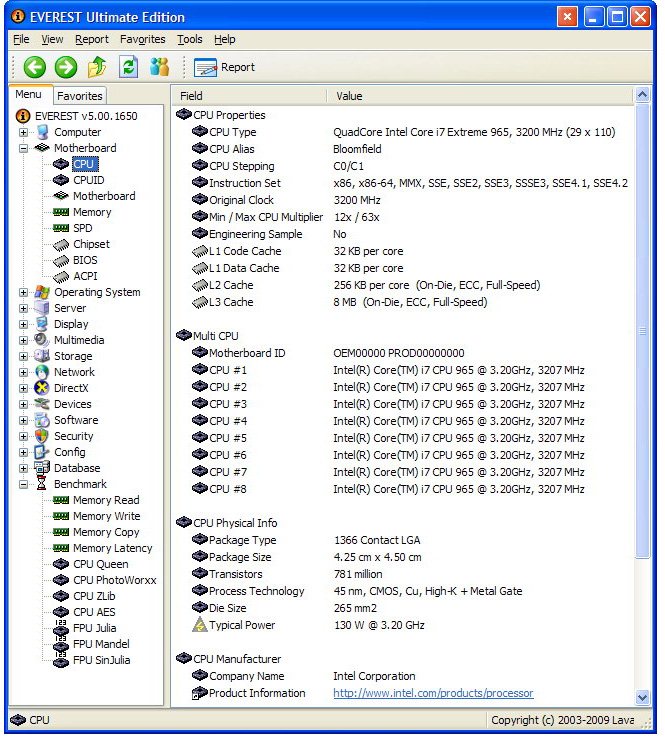The height and width of the screenshot is (738, 665).
Task: Click the Benchmark hourglass icon
Action: pos(42,484)
